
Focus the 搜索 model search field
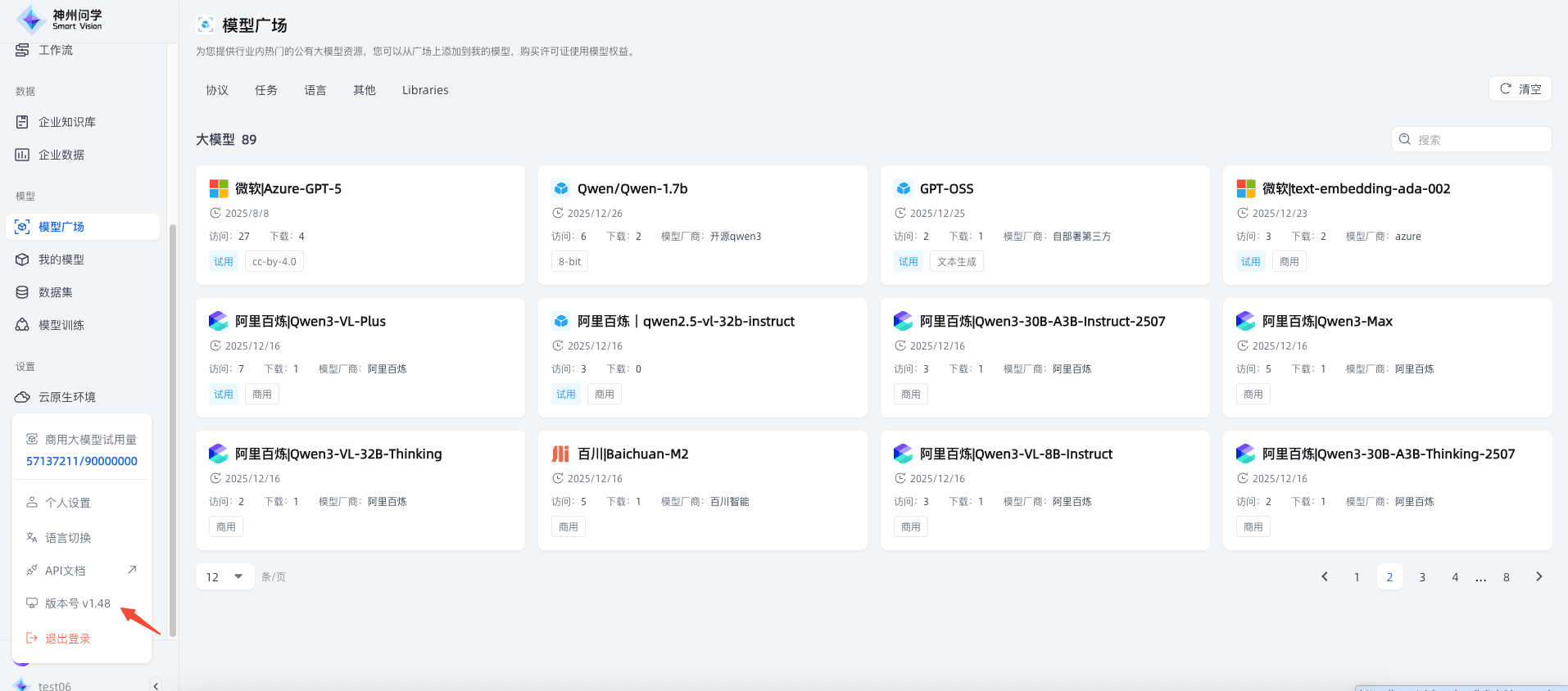[1471, 139]
